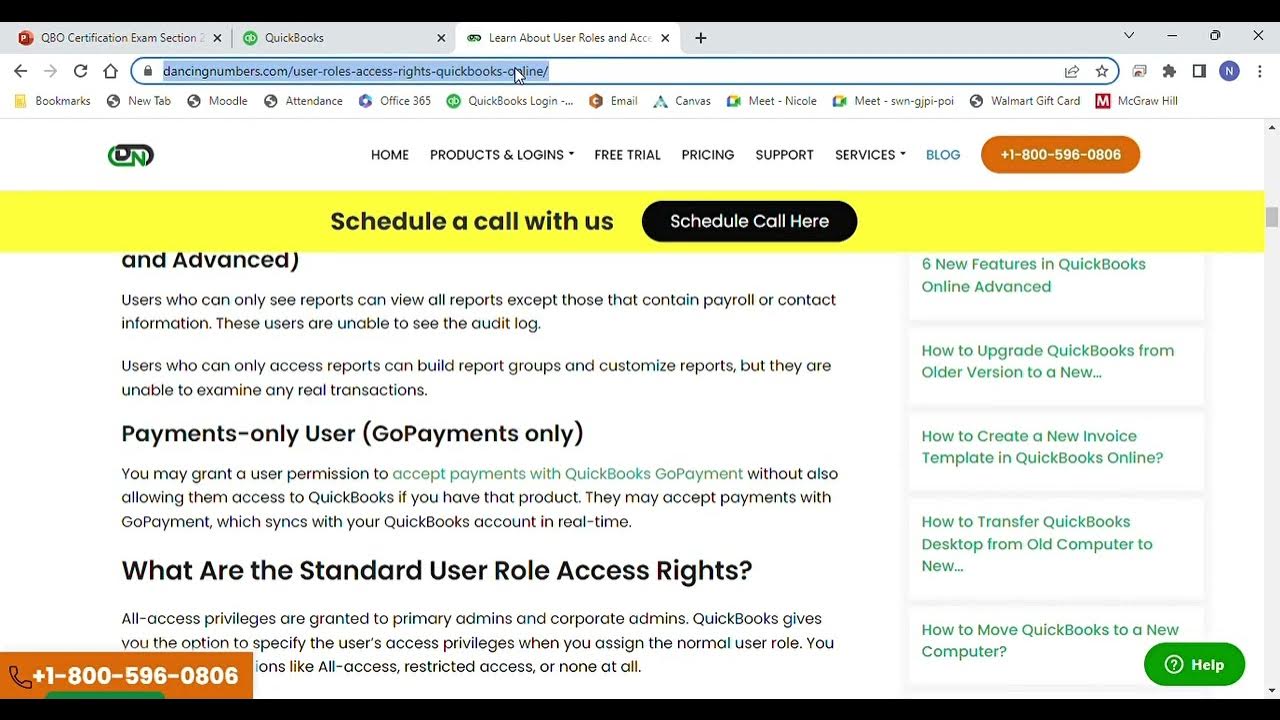Click the browser forward arrow
This screenshot has height=720, width=1280.
[50, 71]
